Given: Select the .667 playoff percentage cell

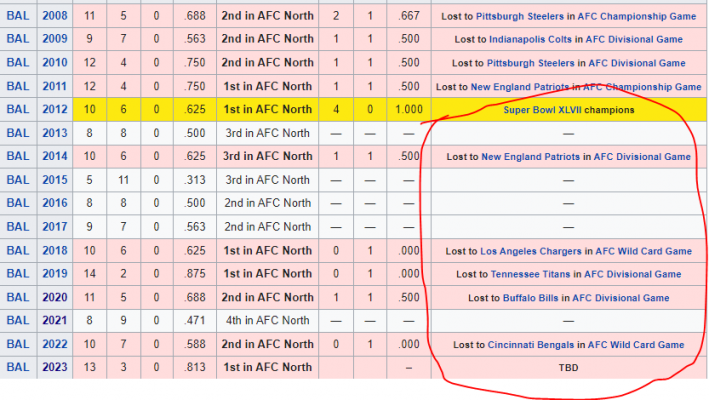Looking at the screenshot, I should (x=409, y=16).
